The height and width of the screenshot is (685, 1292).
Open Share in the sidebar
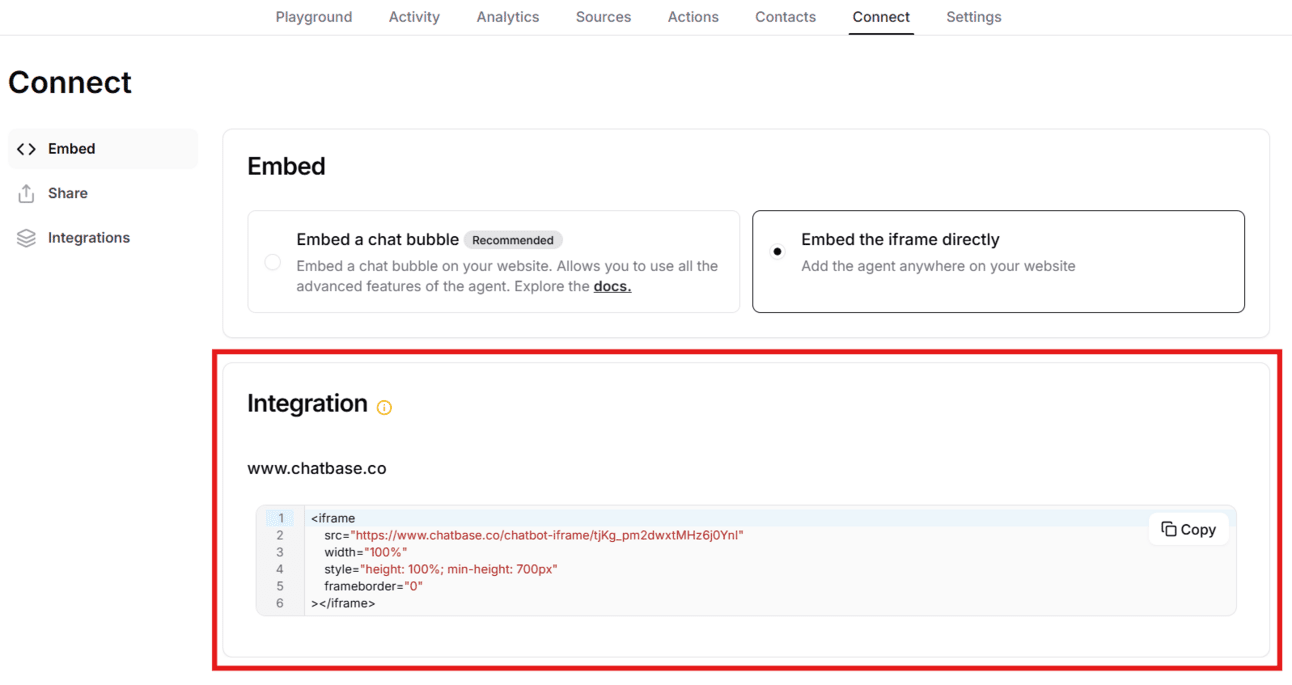coord(103,194)
